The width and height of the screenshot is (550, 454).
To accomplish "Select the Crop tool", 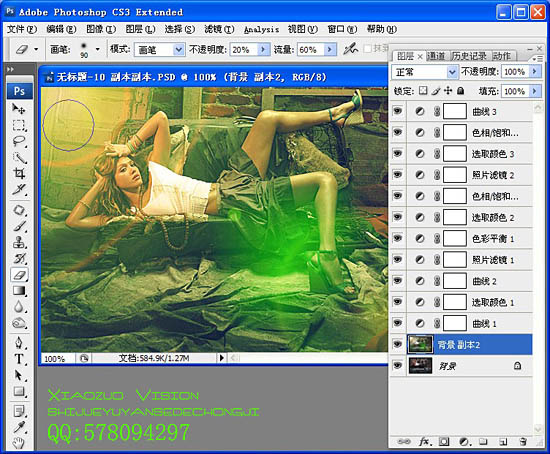I will [x=19, y=173].
